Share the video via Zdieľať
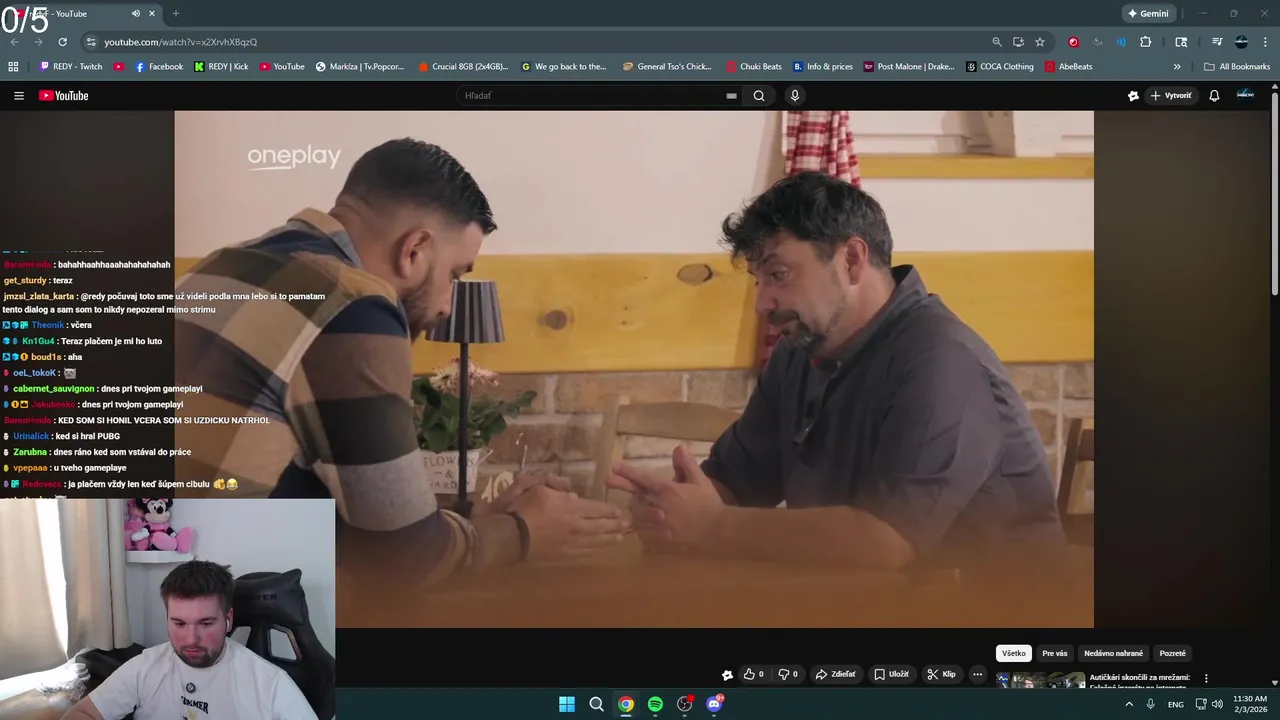This screenshot has width=1280, height=720. [837, 674]
